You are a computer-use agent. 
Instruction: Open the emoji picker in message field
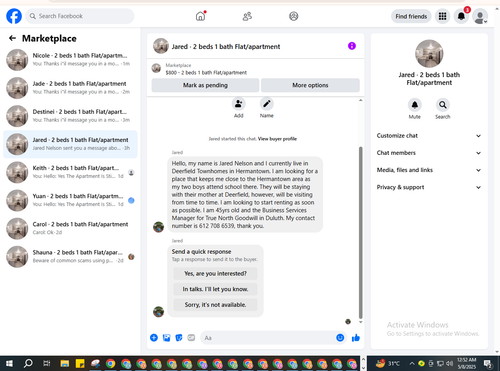(340, 338)
